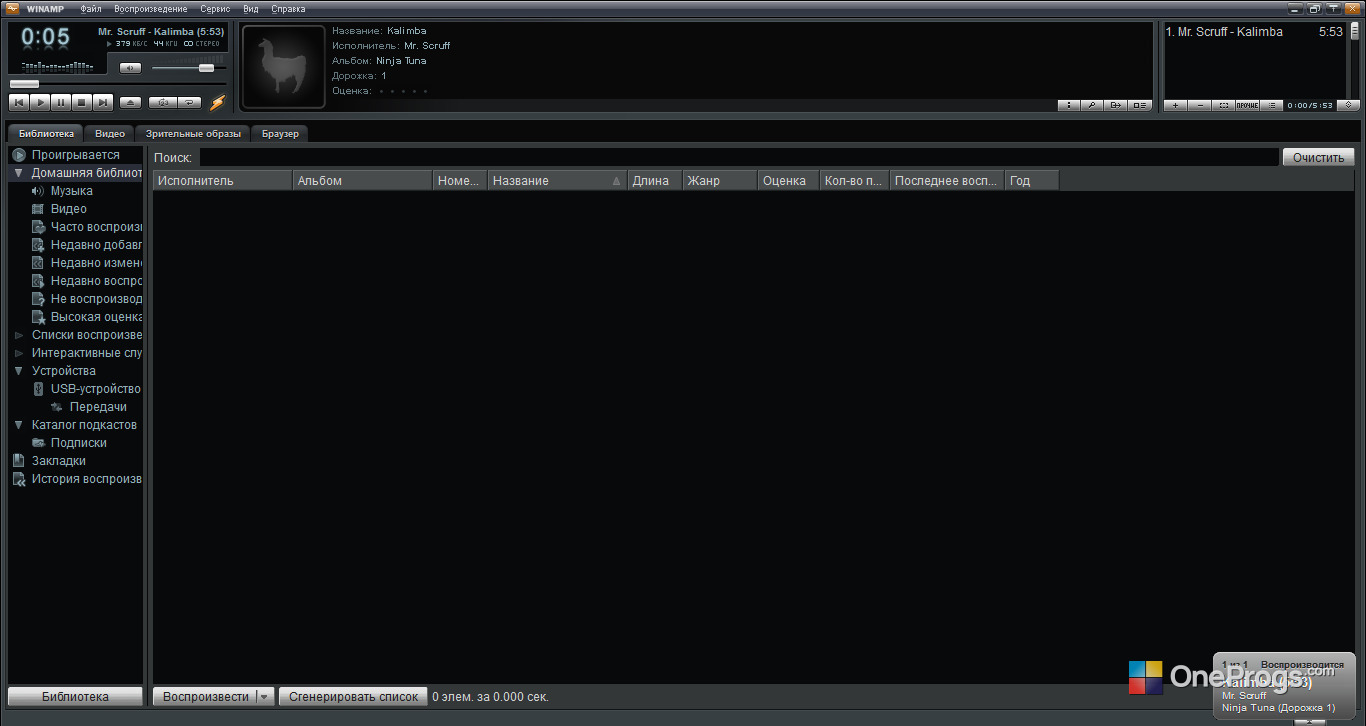Toggle shuffle mode

(162, 102)
